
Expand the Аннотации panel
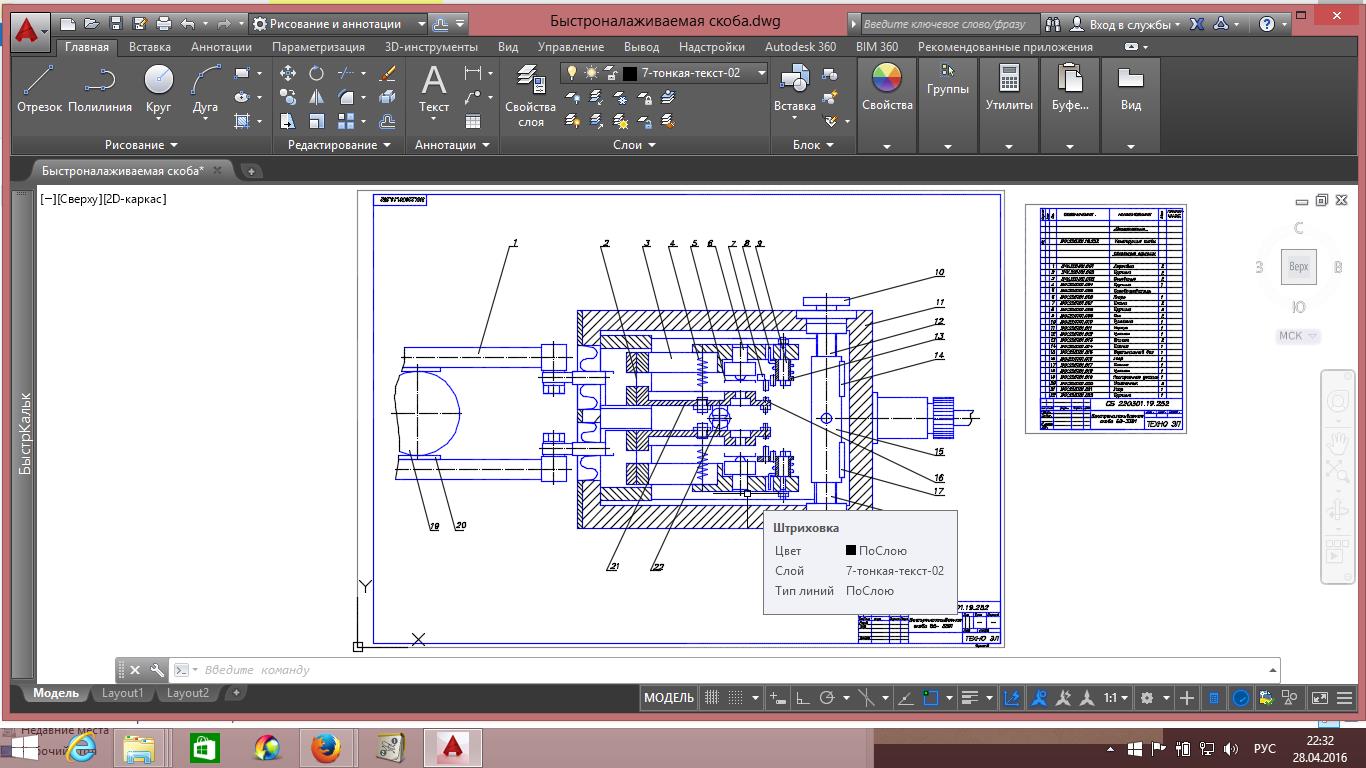(453, 145)
